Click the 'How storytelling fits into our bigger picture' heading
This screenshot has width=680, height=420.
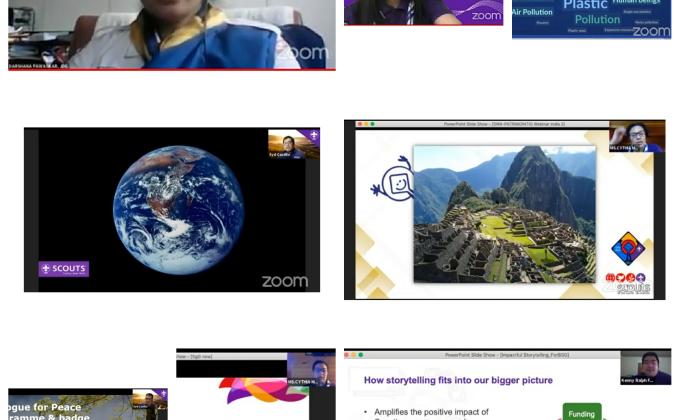(x=458, y=380)
